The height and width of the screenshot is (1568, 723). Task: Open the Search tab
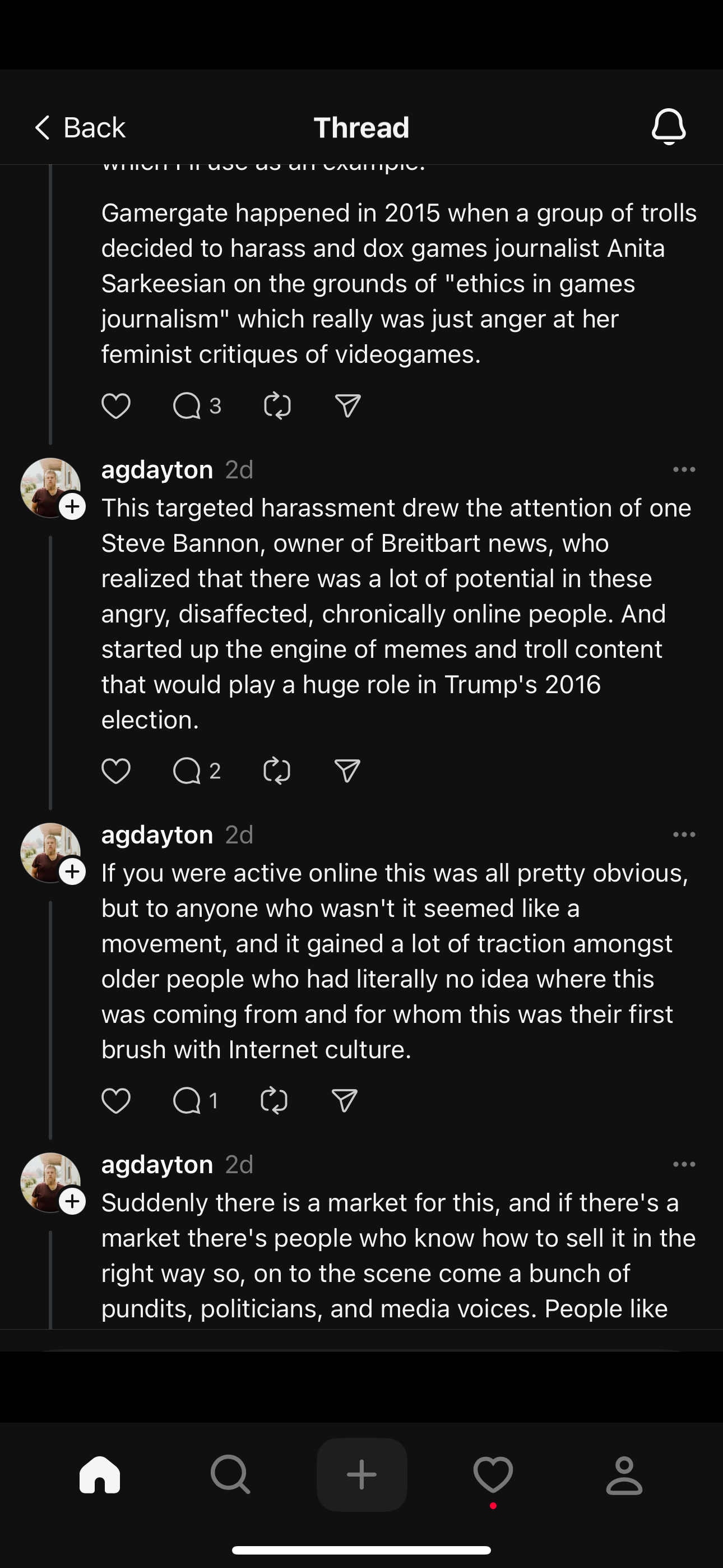coord(230,1475)
